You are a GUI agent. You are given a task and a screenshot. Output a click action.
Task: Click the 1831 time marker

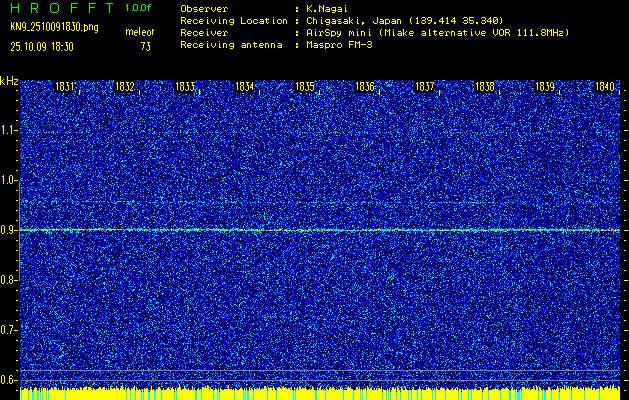(x=65, y=88)
